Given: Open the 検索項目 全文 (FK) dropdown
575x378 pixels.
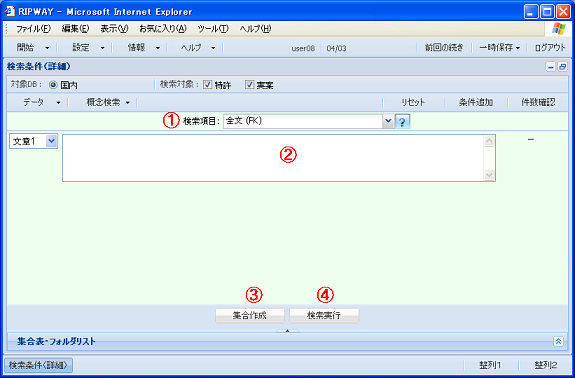Looking at the screenshot, I should pos(388,121).
